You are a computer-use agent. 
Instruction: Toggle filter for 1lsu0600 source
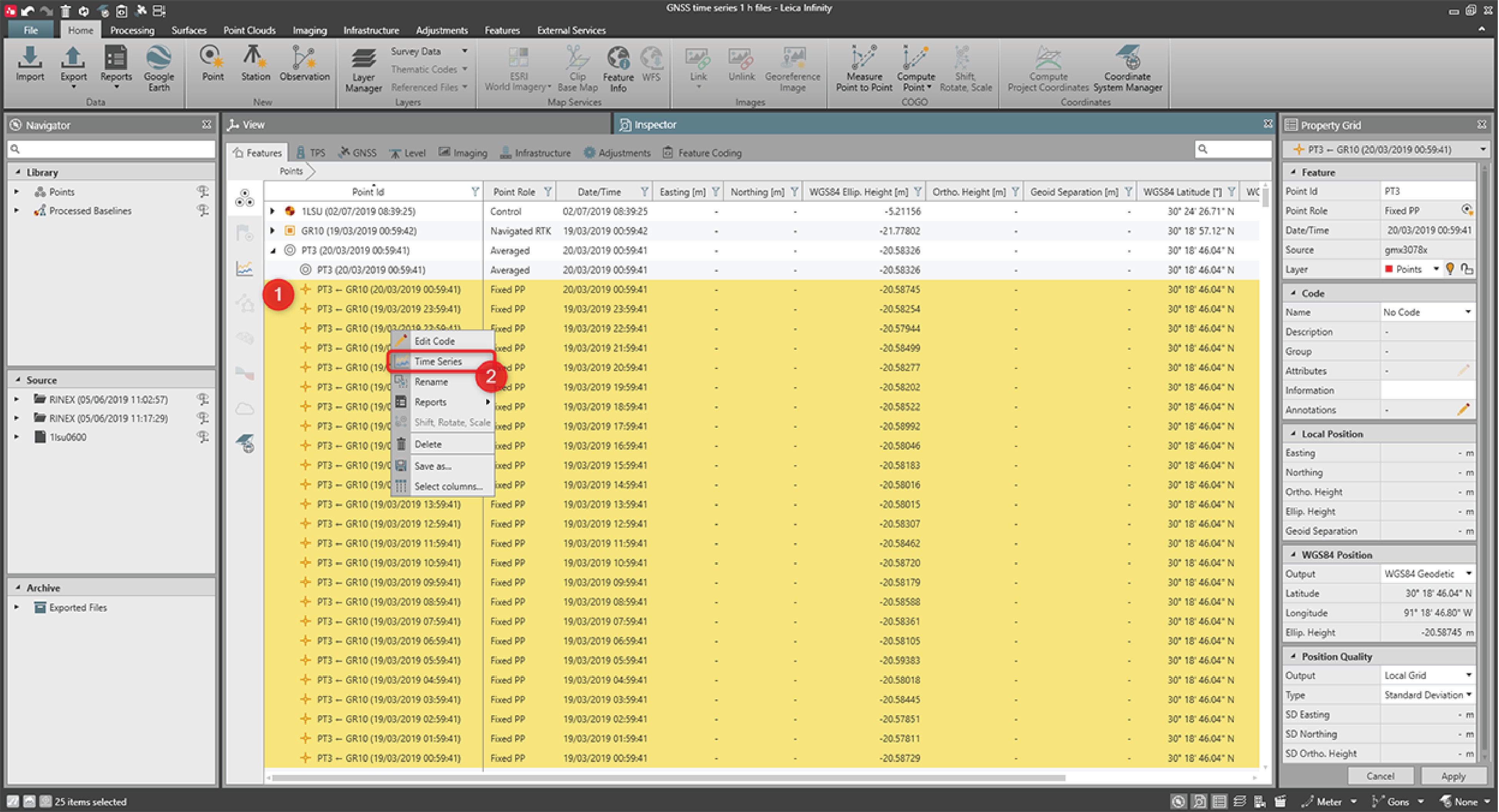tap(203, 436)
